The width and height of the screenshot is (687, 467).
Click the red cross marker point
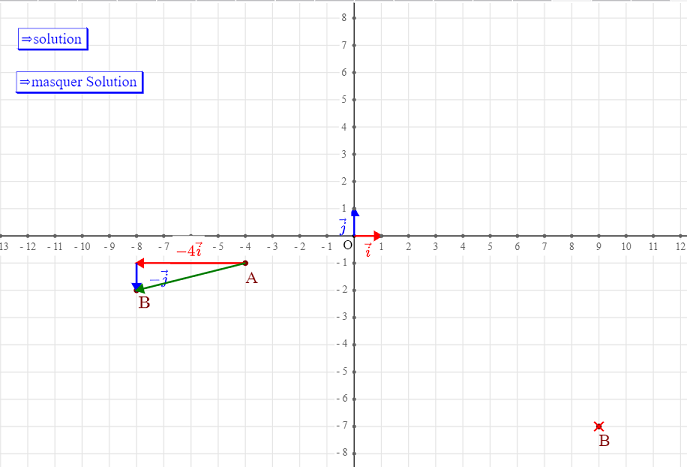pos(598,426)
